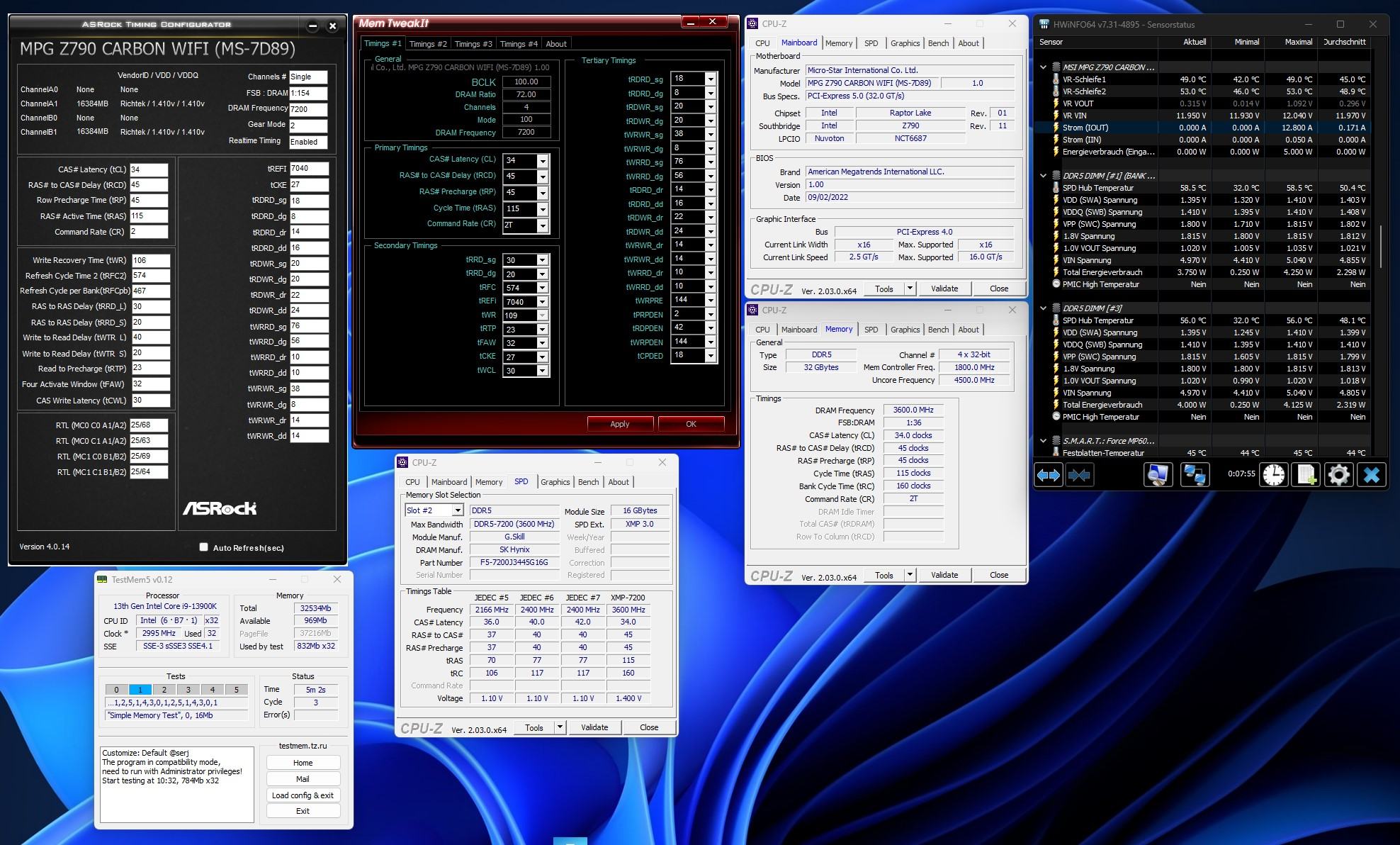Minimize the ASRock Timing Configurator window
The width and height of the screenshot is (1400, 845).
[x=313, y=26]
